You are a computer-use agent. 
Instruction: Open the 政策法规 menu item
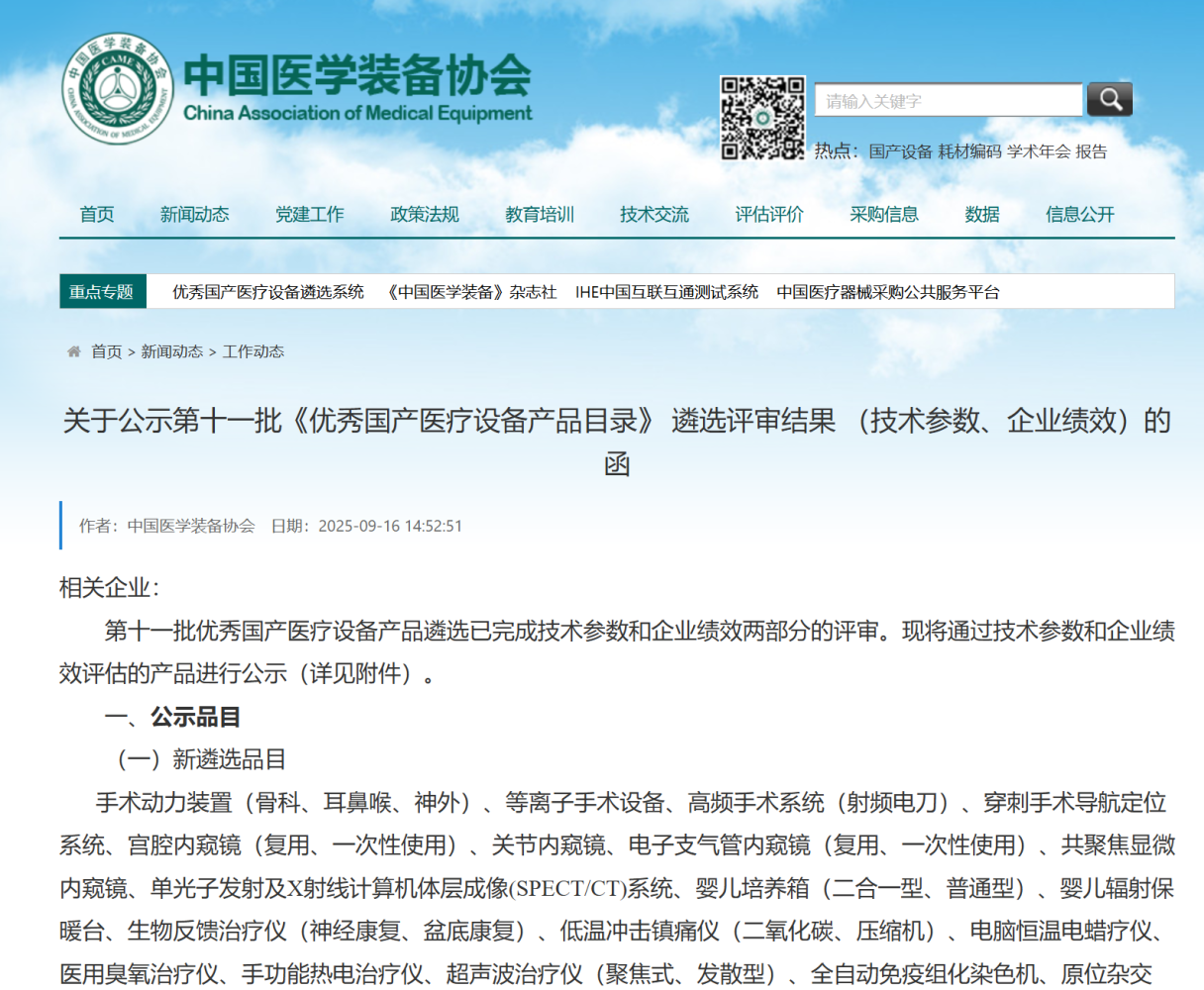click(x=425, y=214)
